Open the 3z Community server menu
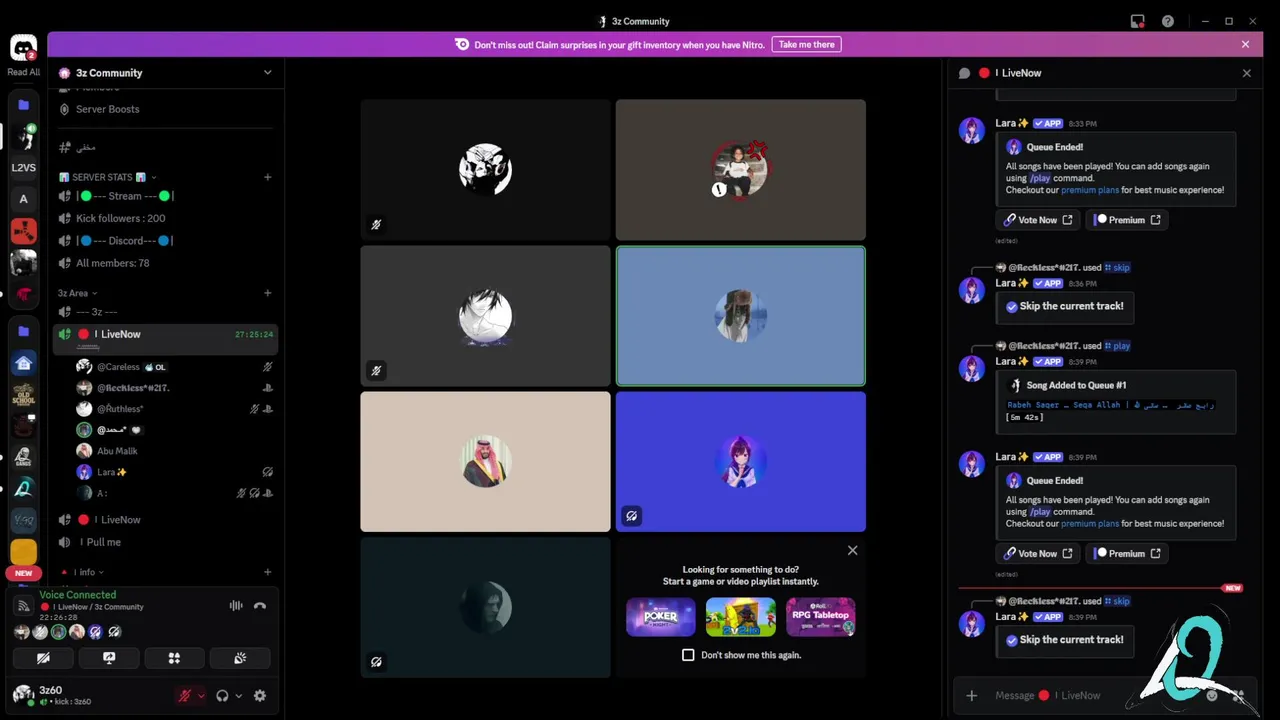Screen dimensions: 1280x720 (165, 73)
